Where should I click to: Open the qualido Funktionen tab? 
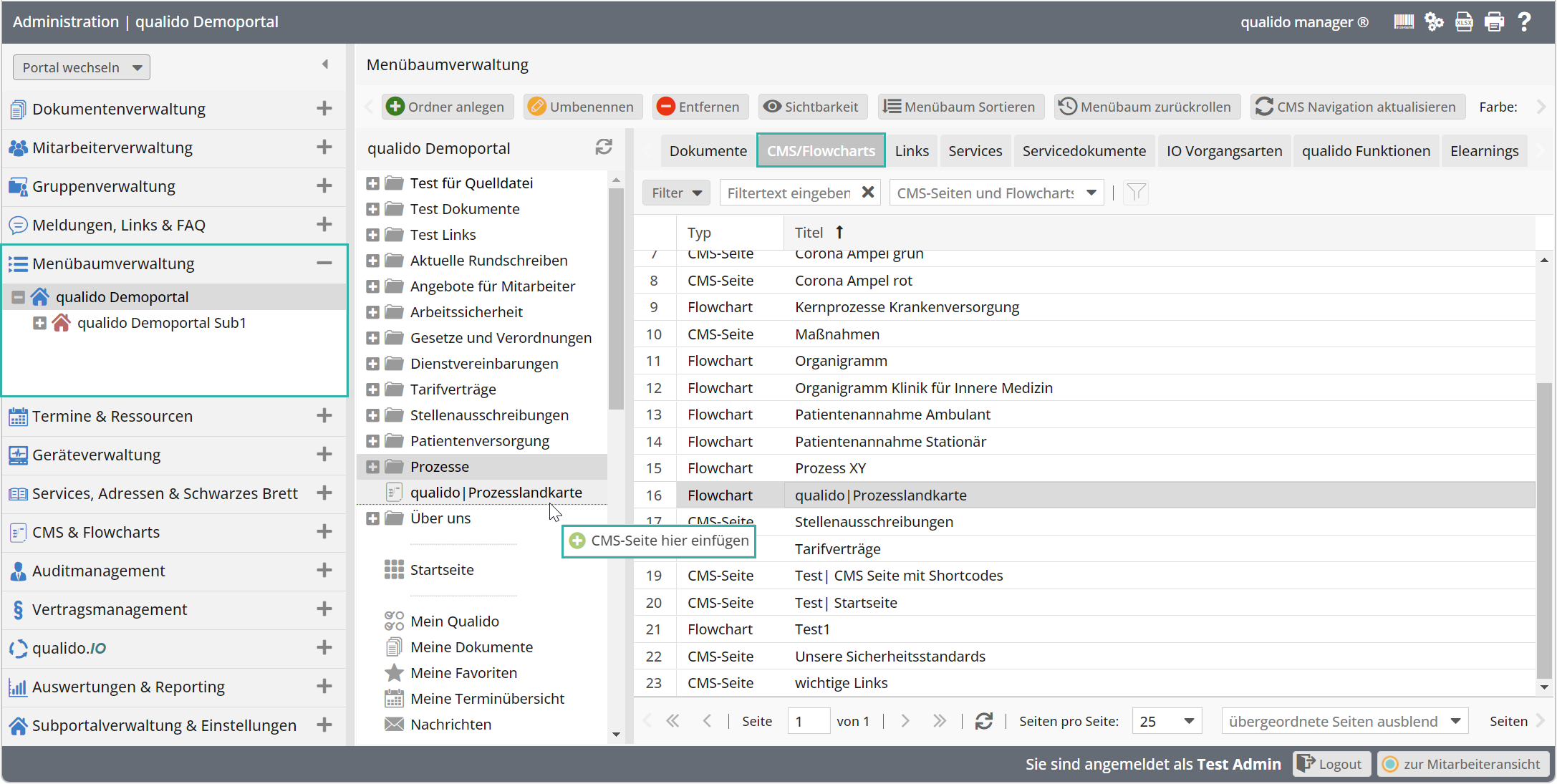1366,151
